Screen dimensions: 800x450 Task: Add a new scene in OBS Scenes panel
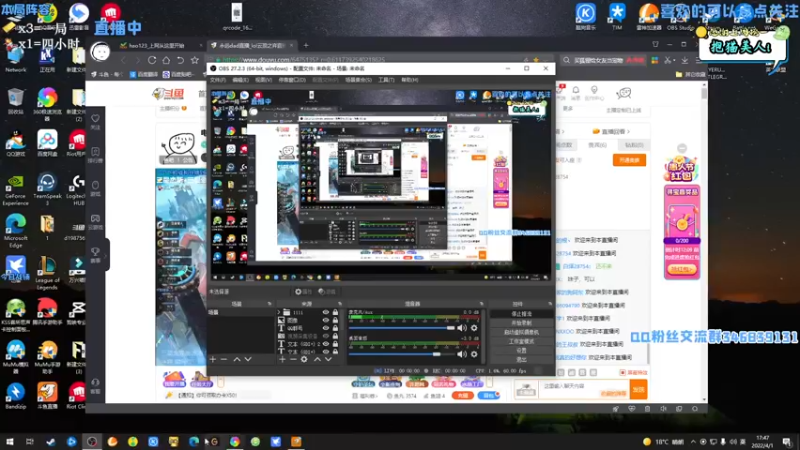pos(213,360)
